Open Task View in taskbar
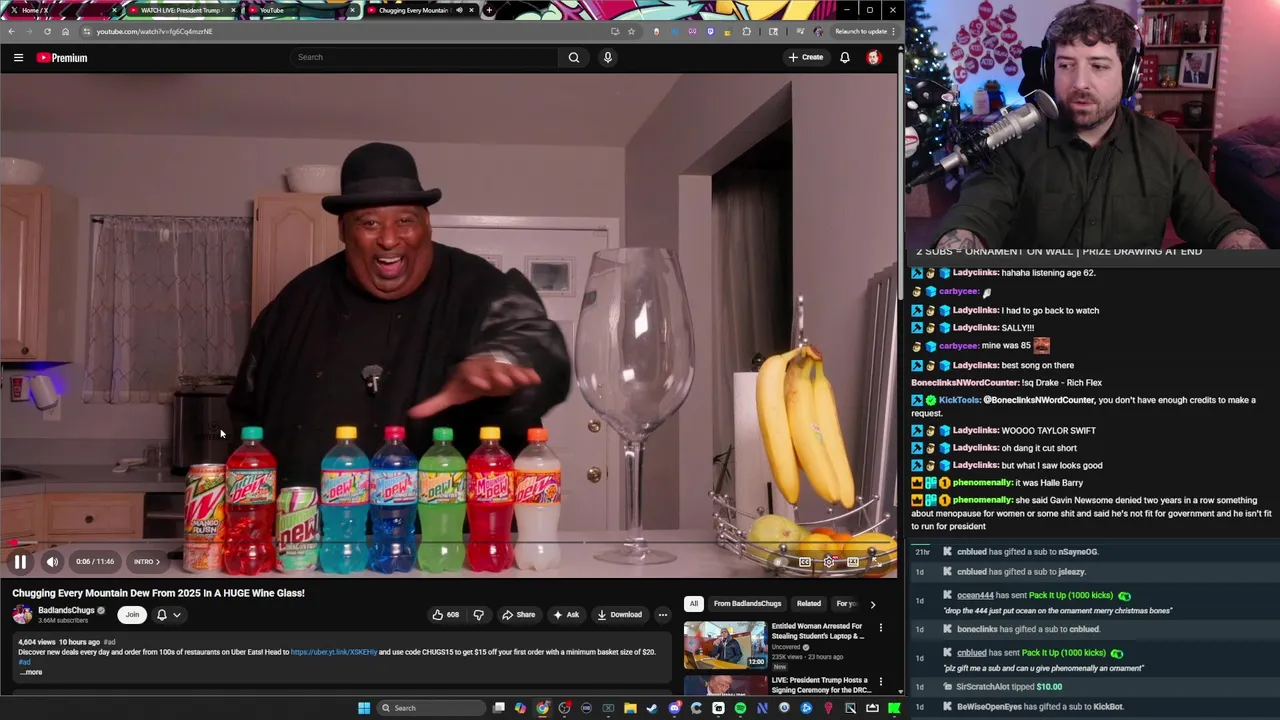 (x=499, y=708)
